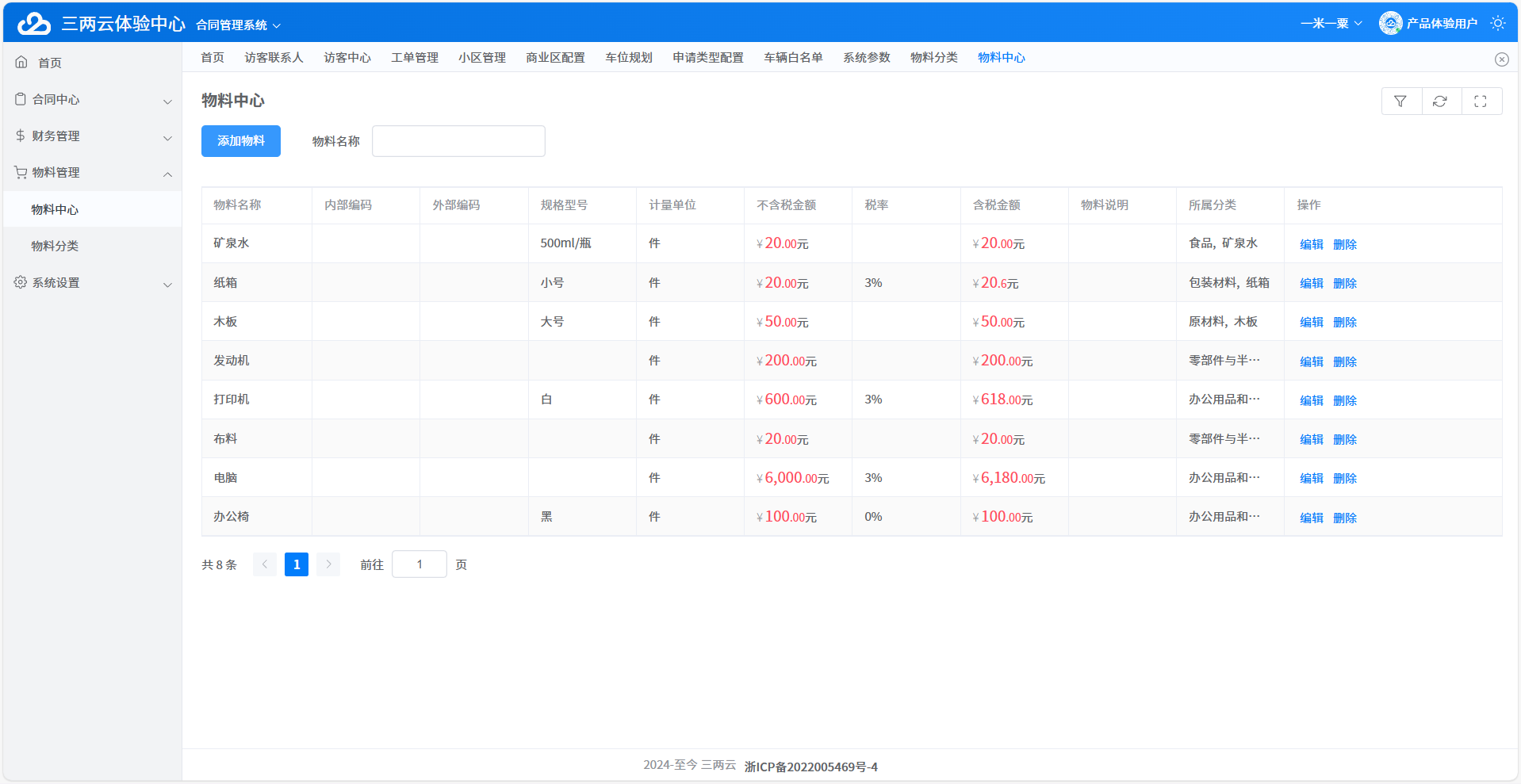The width and height of the screenshot is (1521, 784).
Task: Close all tabs with circled X icon
Action: pos(1502,59)
